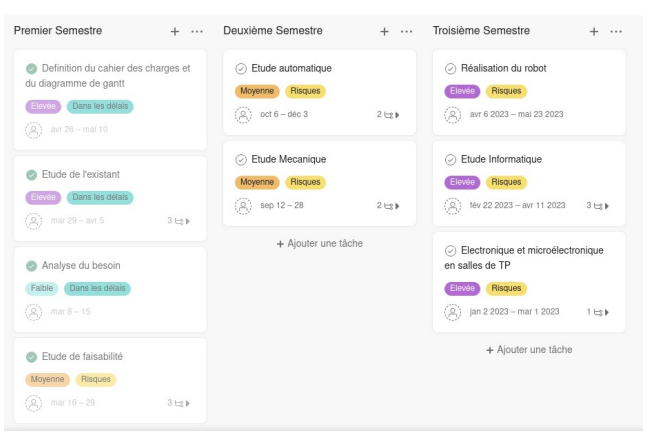Click Ajouter une tâche under Deuxième Semestre
The width and height of the screenshot is (653, 442).
(x=319, y=243)
